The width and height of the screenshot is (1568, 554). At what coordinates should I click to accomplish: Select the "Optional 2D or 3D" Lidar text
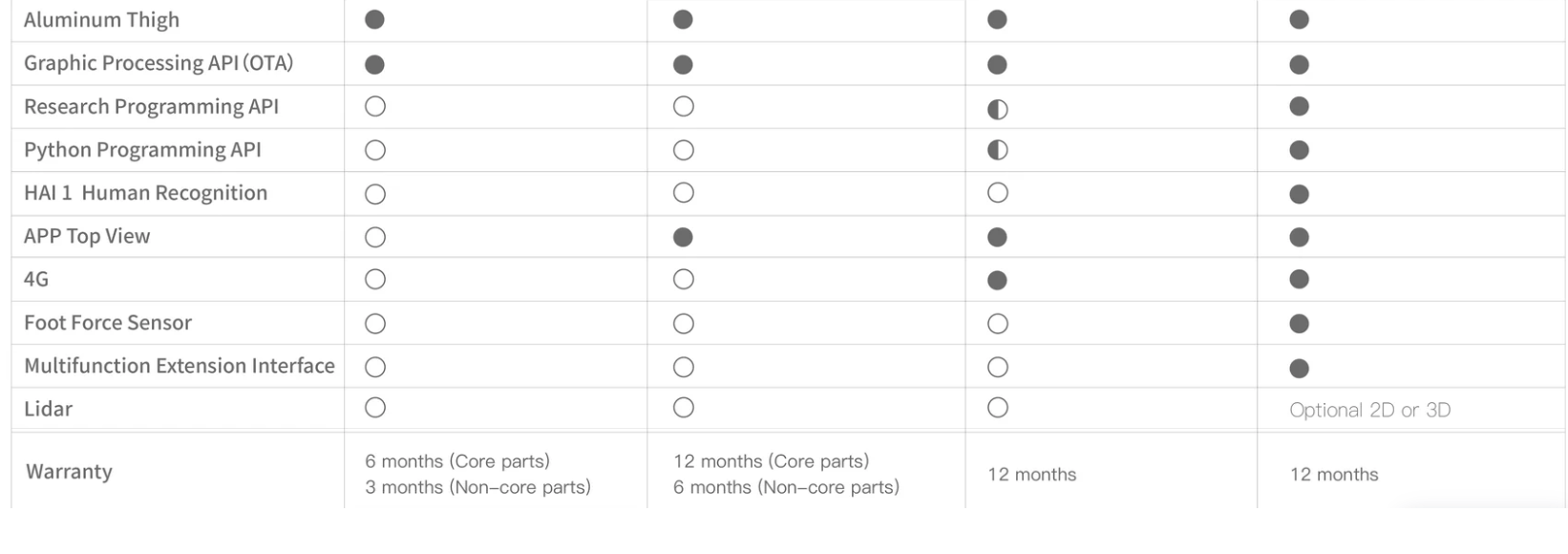[1369, 410]
